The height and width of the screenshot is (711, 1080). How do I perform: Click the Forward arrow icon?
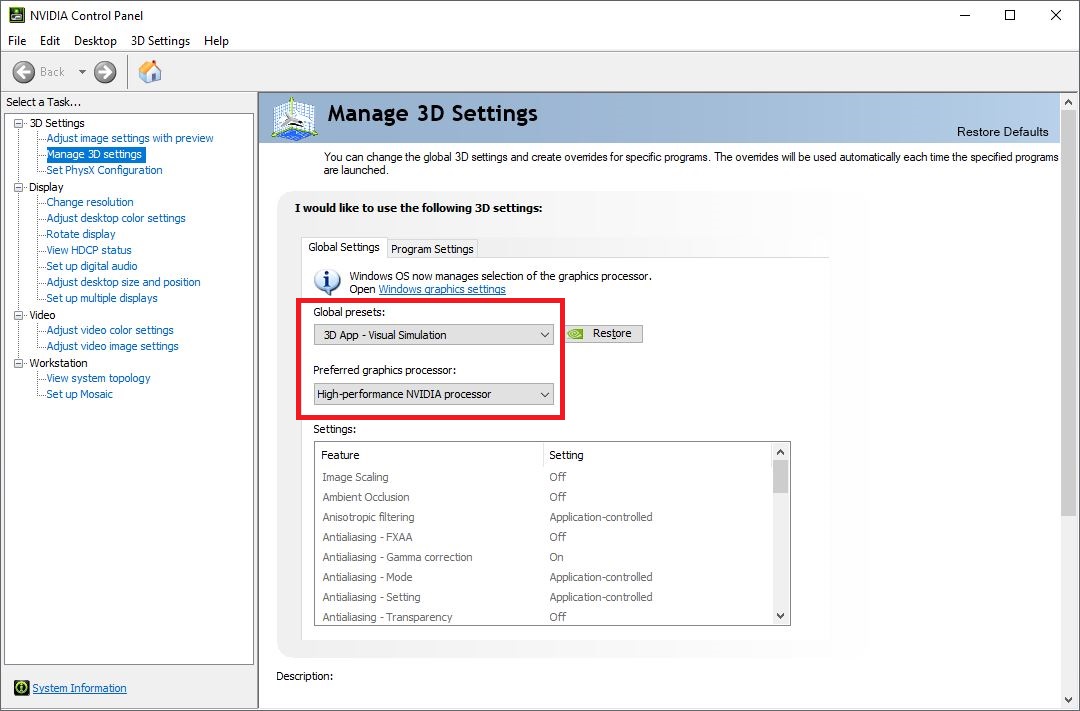(105, 72)
